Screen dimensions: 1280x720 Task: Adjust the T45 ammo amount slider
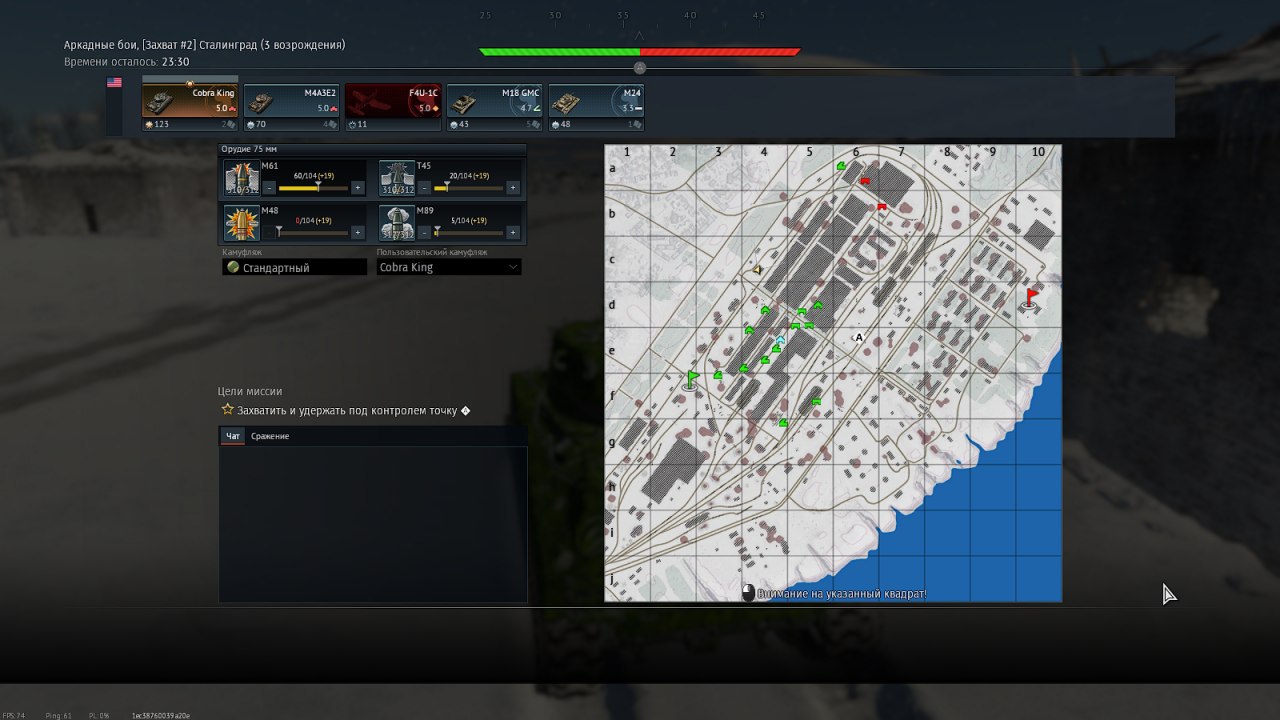[469, 187]
